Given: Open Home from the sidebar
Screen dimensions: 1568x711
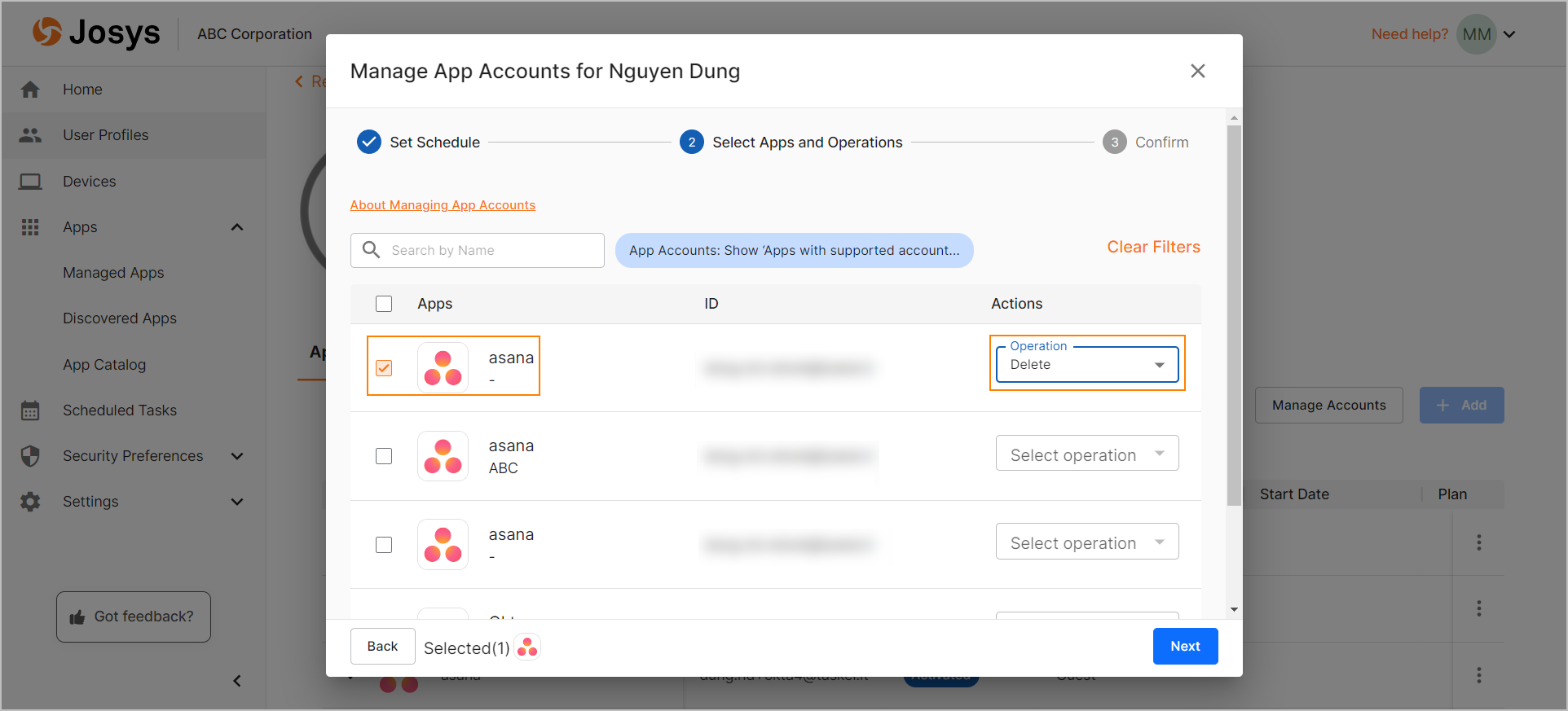Looking at the screenshot, I should (82, 90).
